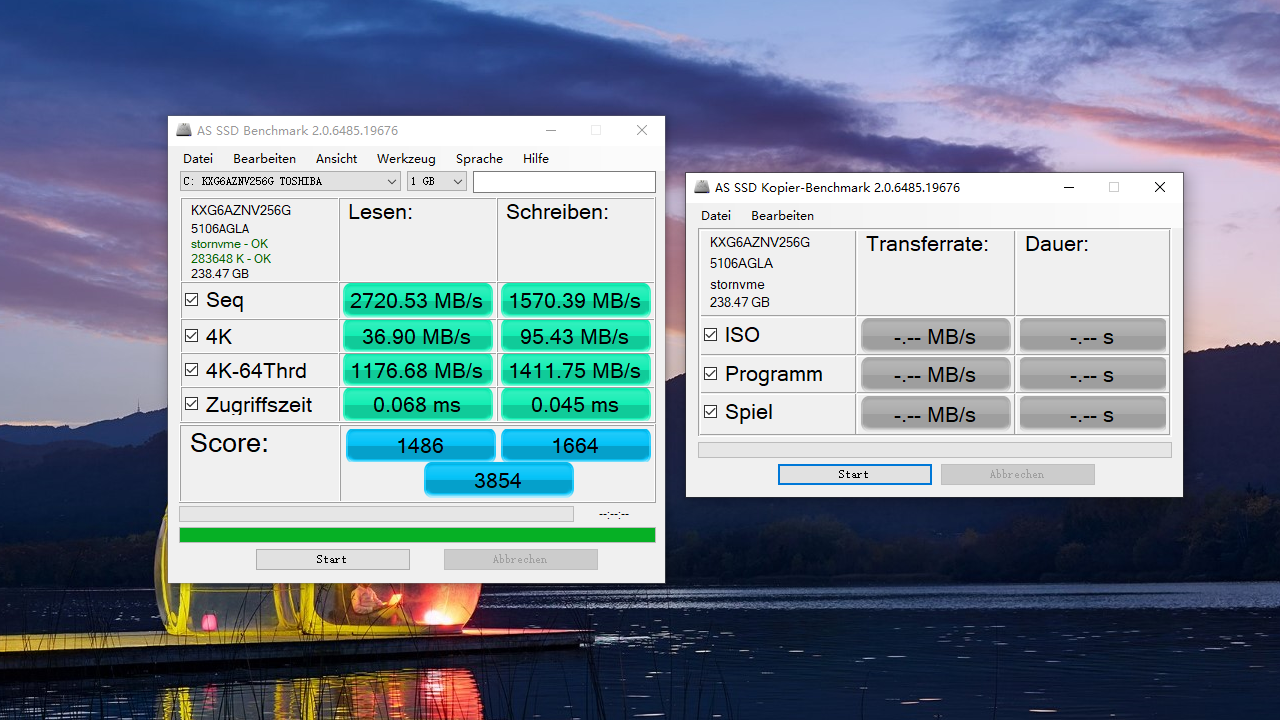Disable the Programm copy test checkbox
Screen dimensions: 1280x720
[710, 373]
